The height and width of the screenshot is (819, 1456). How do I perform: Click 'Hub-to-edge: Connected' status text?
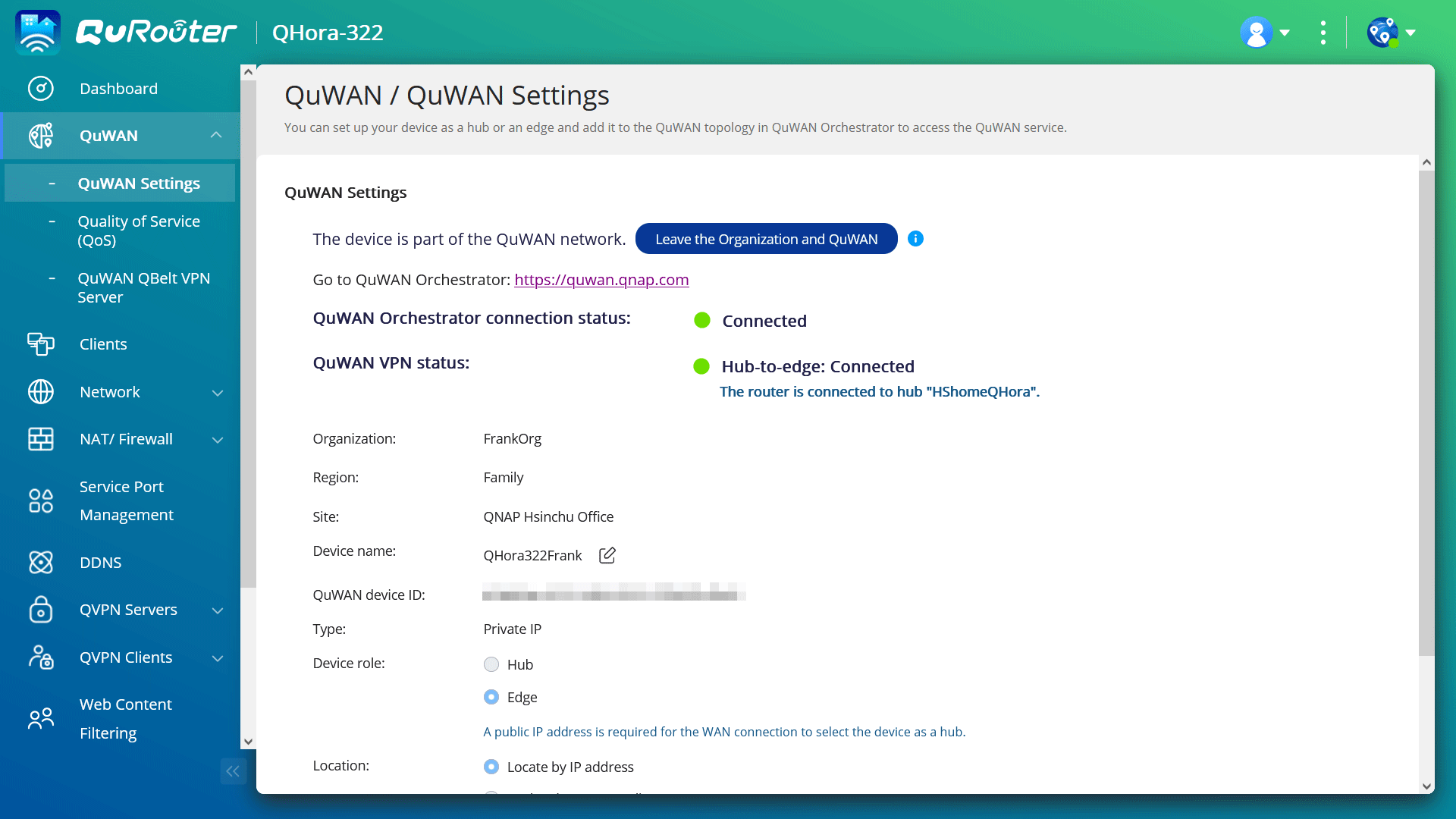pyautogui.click(x=817, y=366)
